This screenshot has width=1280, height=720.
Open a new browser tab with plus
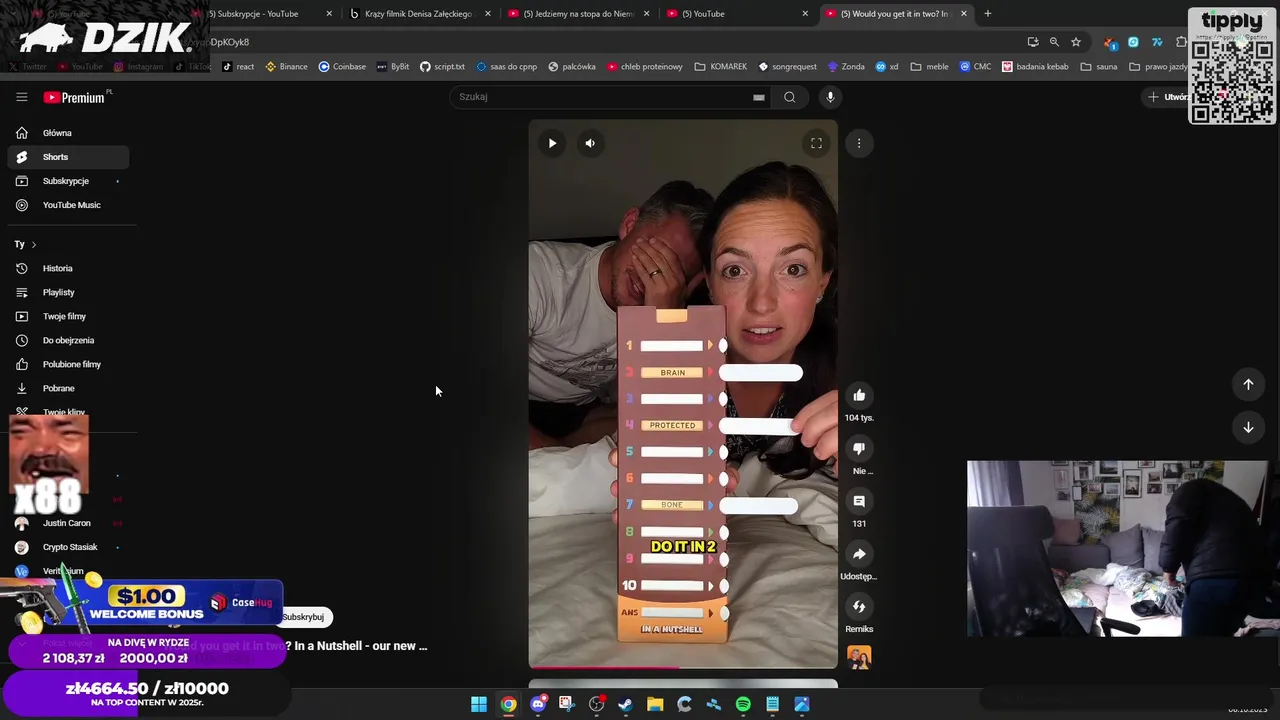[x=987, y=14]
